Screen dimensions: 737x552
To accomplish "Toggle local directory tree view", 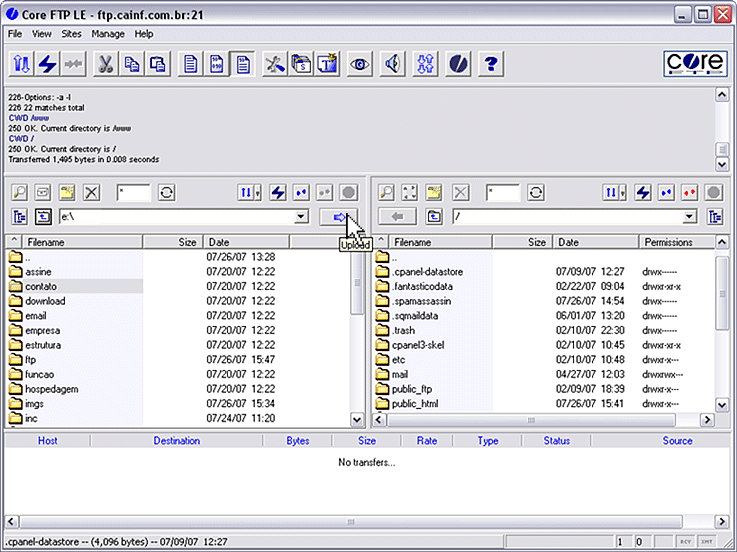I will click(x=19, y=217).
